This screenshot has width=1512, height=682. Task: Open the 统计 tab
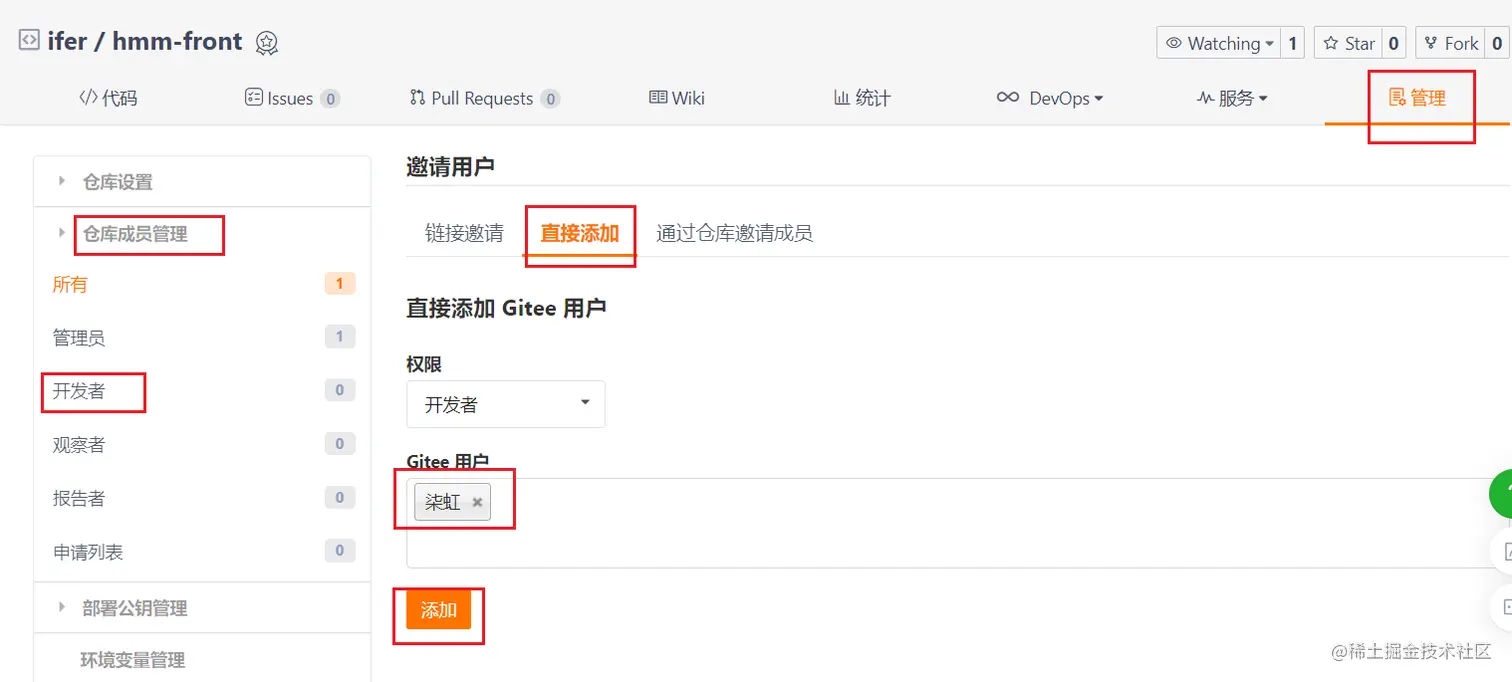pyautogui.click(x=862, y=98)
